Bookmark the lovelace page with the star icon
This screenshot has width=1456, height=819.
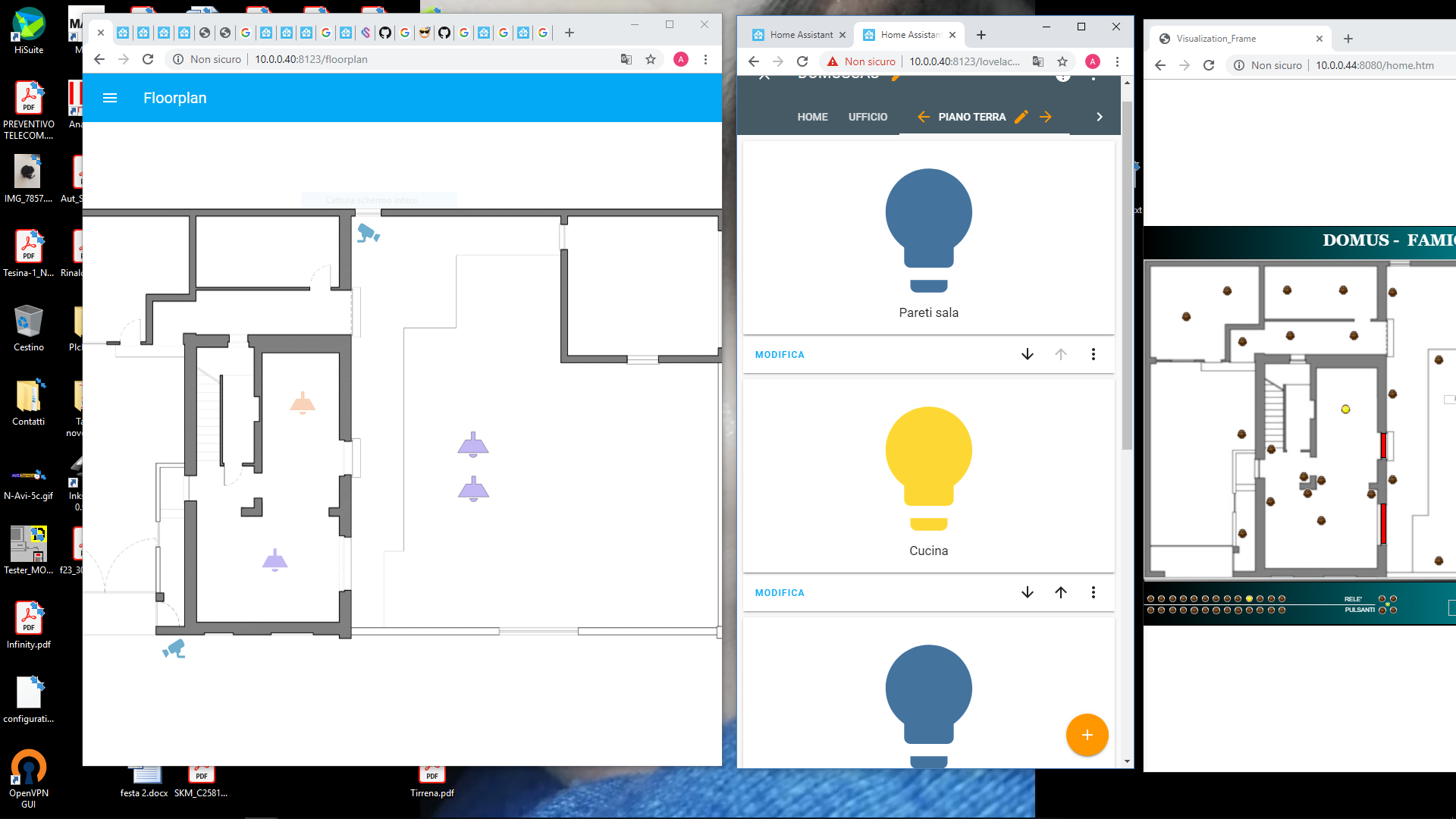coord(1063,61)
